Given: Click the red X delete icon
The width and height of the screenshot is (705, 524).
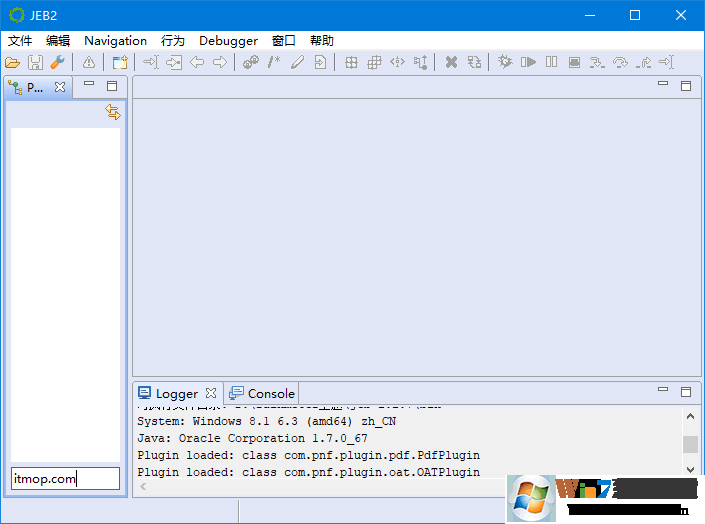Looking at the screenshot, I should 451,62.
